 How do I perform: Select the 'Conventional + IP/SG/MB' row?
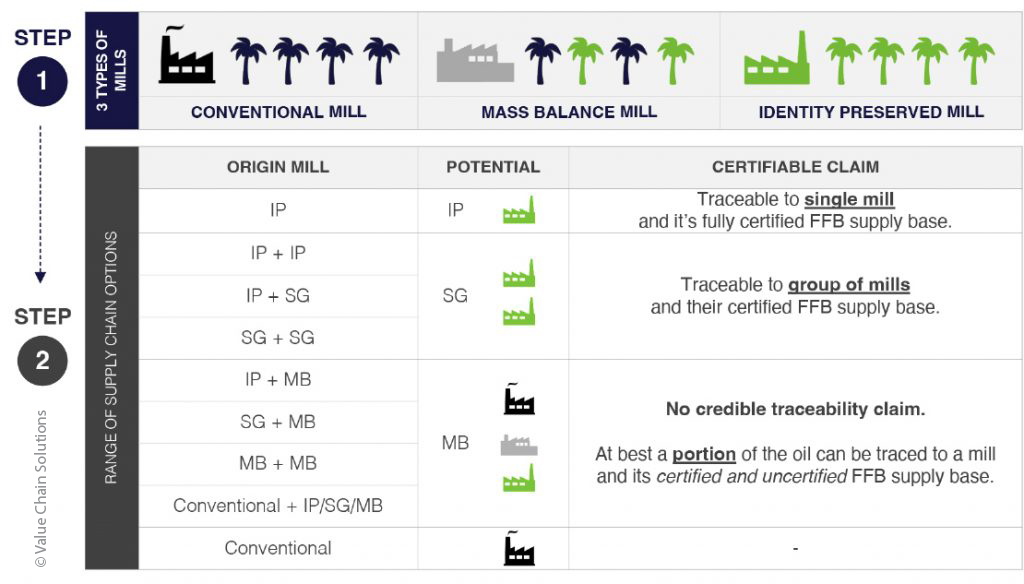pos(278,506)
